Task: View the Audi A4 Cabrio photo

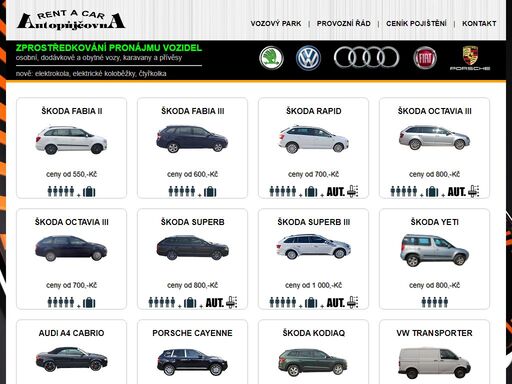Action: tap(72, 359)
